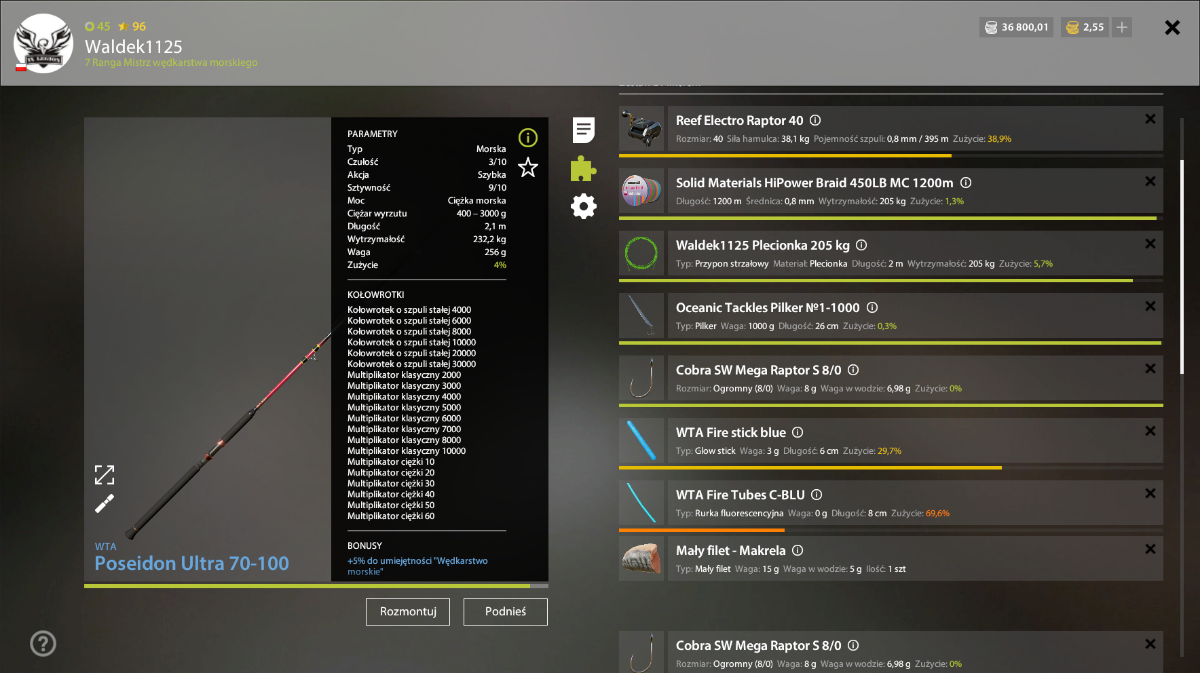Select the green puzzle piece components tab
This screenshot has height=673, width=1200.
(x=584, y=168)
